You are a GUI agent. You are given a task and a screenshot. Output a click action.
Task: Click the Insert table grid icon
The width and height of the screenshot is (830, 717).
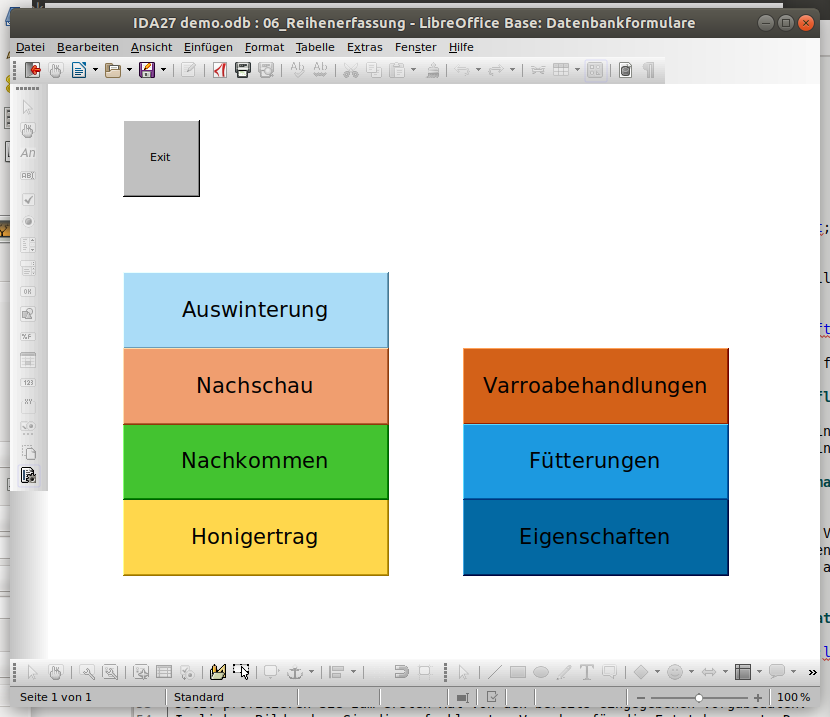coord(561,70)
